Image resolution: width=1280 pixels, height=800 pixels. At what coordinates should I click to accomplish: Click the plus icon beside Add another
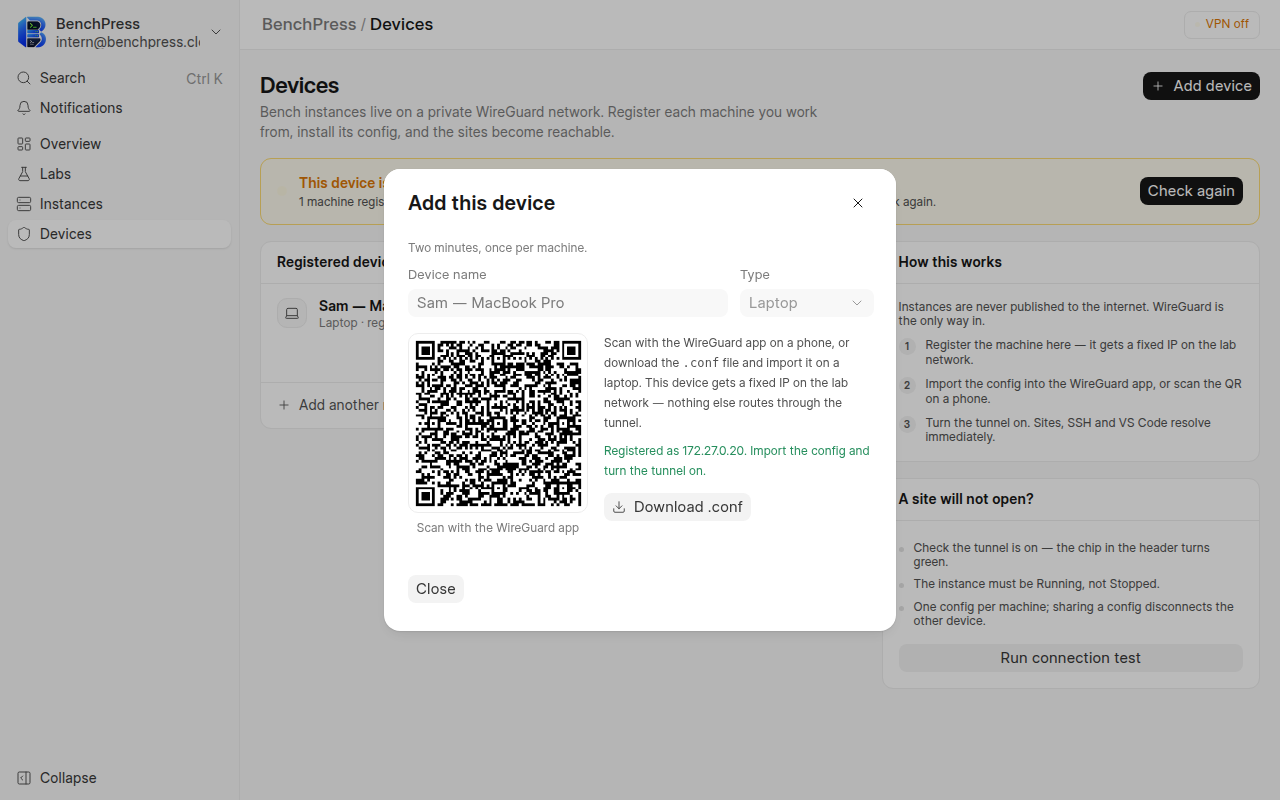coord(284,405)
